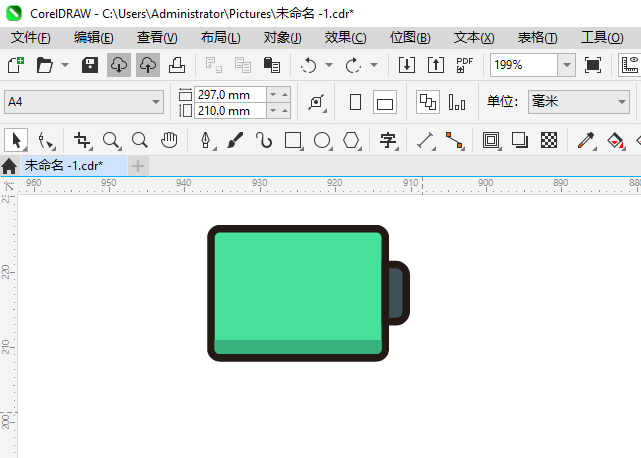This screenshot has width=641, height=458.
Task: Select the Drop Shadow tool
Action: tap(520, 140)
